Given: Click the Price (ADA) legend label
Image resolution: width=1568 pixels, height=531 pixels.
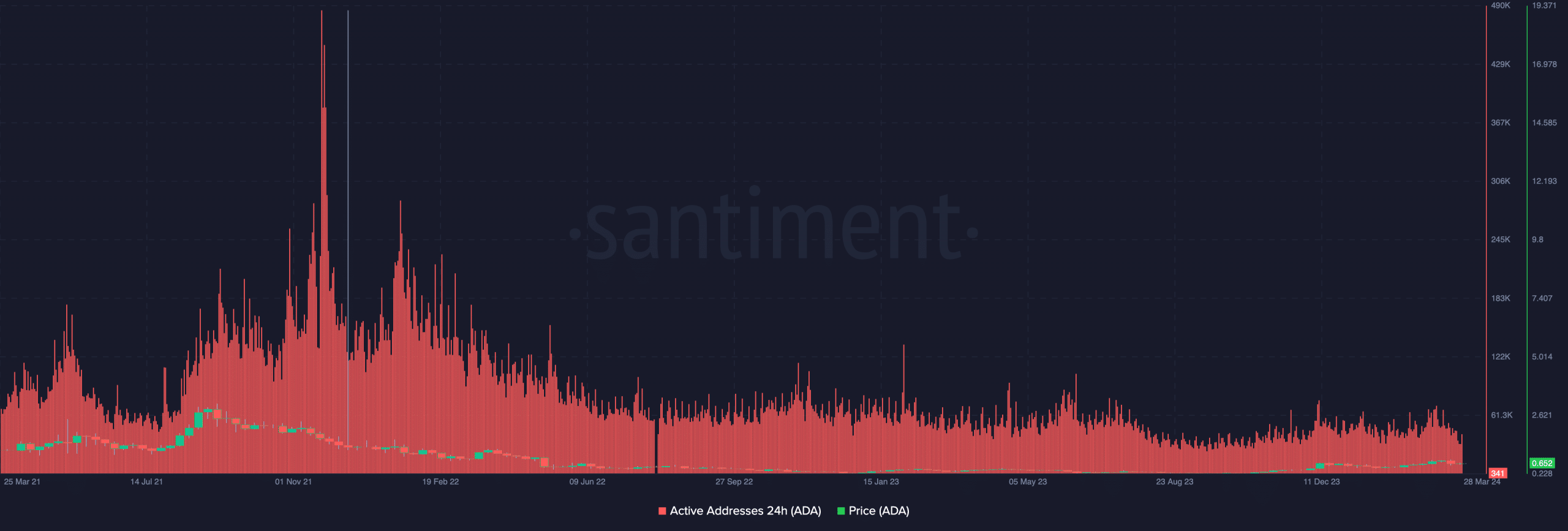Looking at the screenshot, I should [879, 511].
